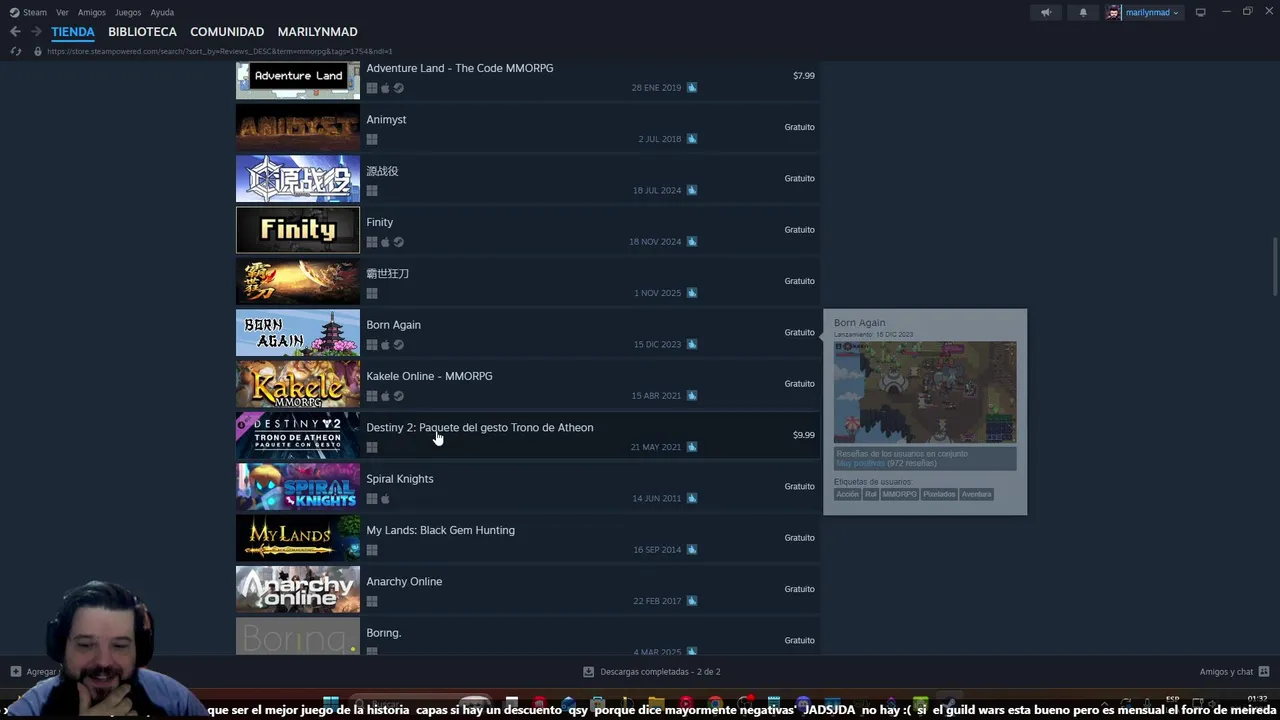Click the store URL address field

click(x=220, y=51)
